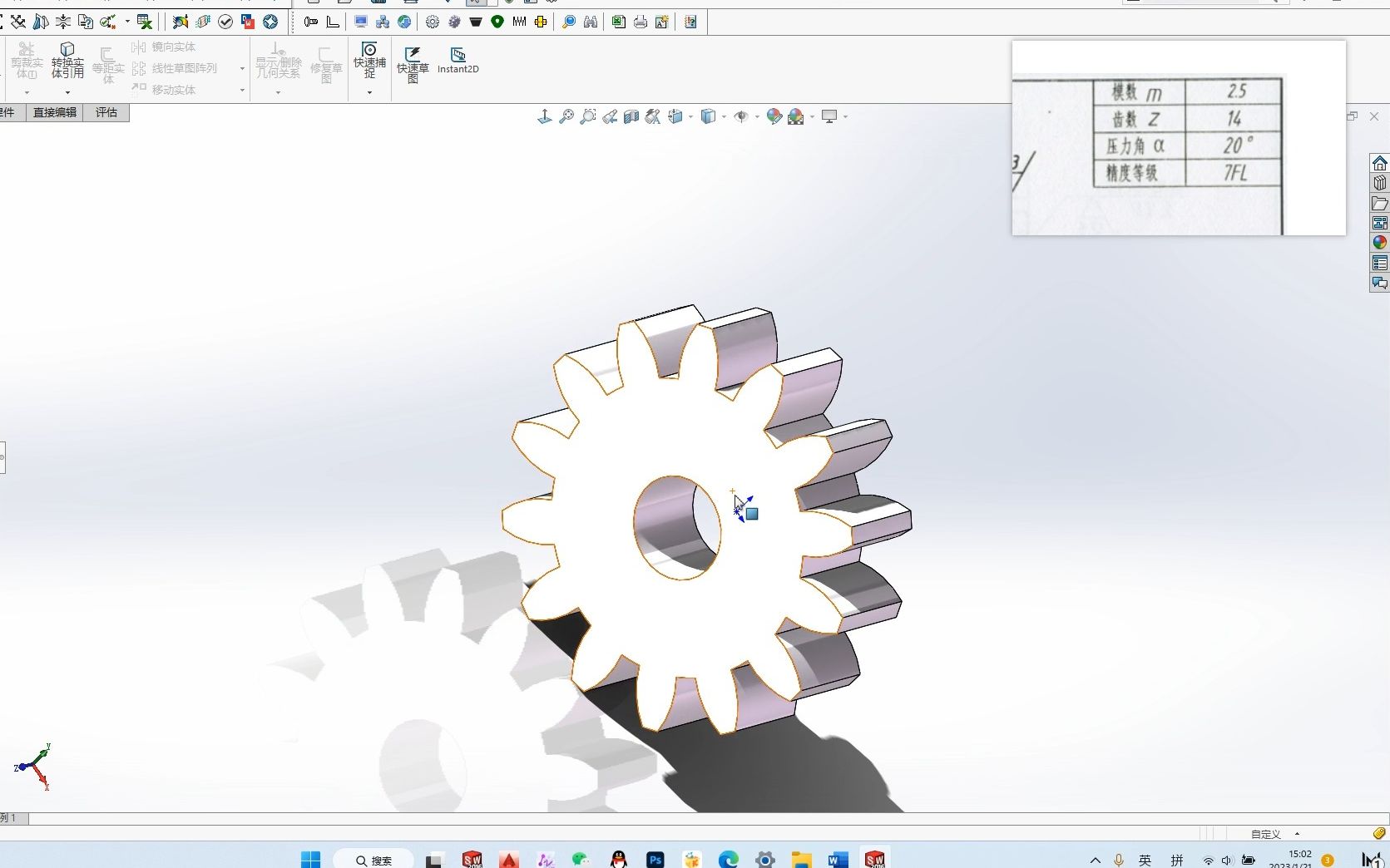Expand the Display Style dropdown arrow

(x=724, y=117)
